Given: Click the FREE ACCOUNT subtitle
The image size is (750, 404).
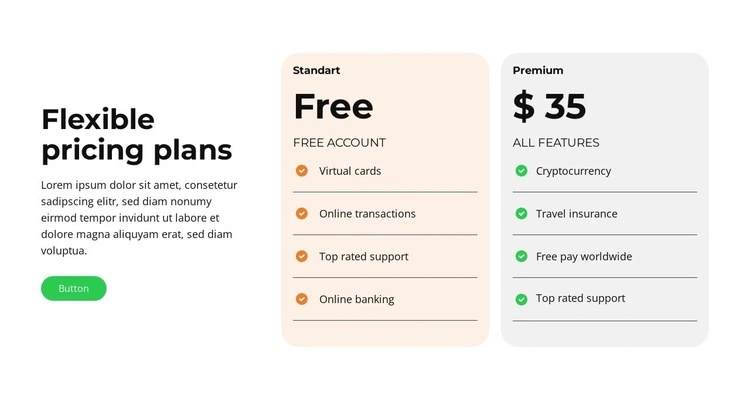Looking at the screenshot, I should (339, 143).
